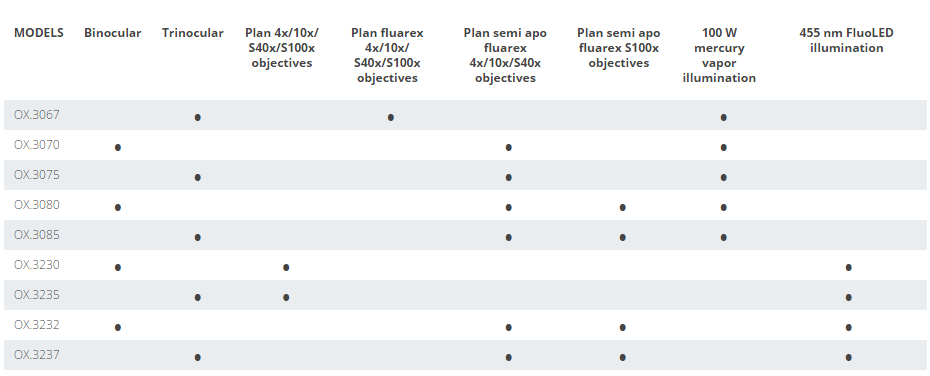Click the Binocular column header

pos(113,33)
